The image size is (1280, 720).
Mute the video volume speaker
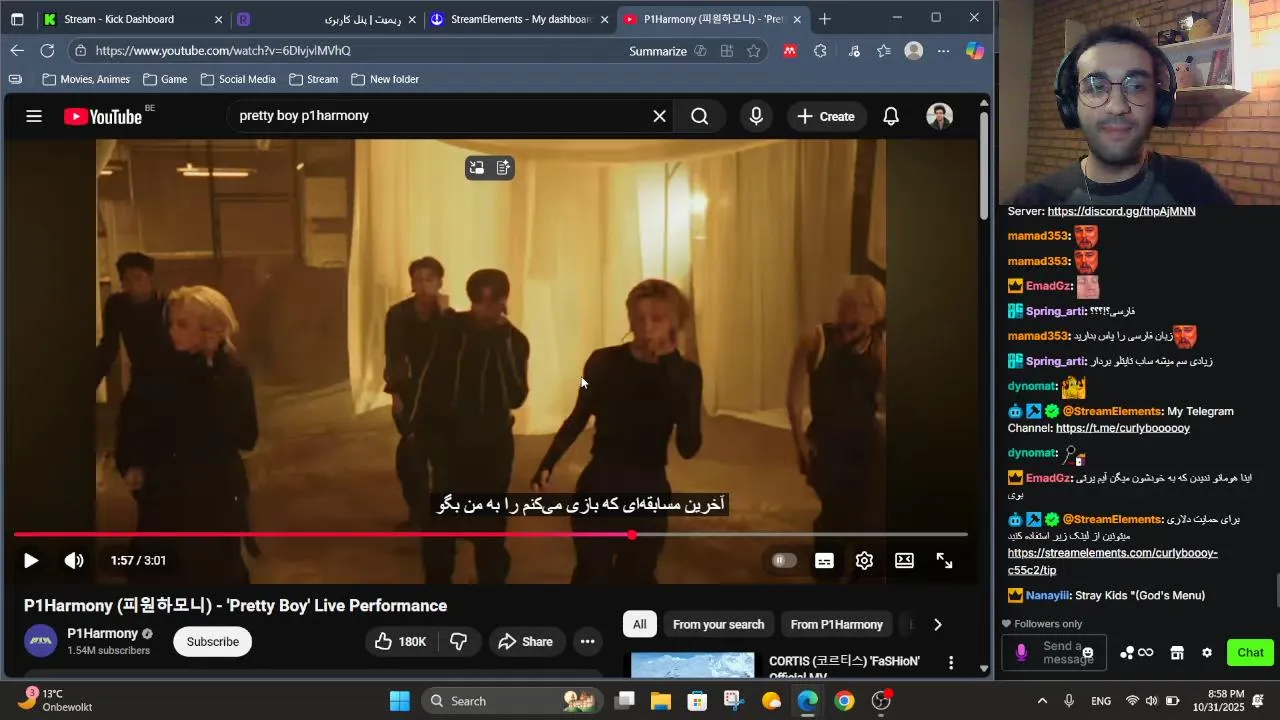coord(74,561)
